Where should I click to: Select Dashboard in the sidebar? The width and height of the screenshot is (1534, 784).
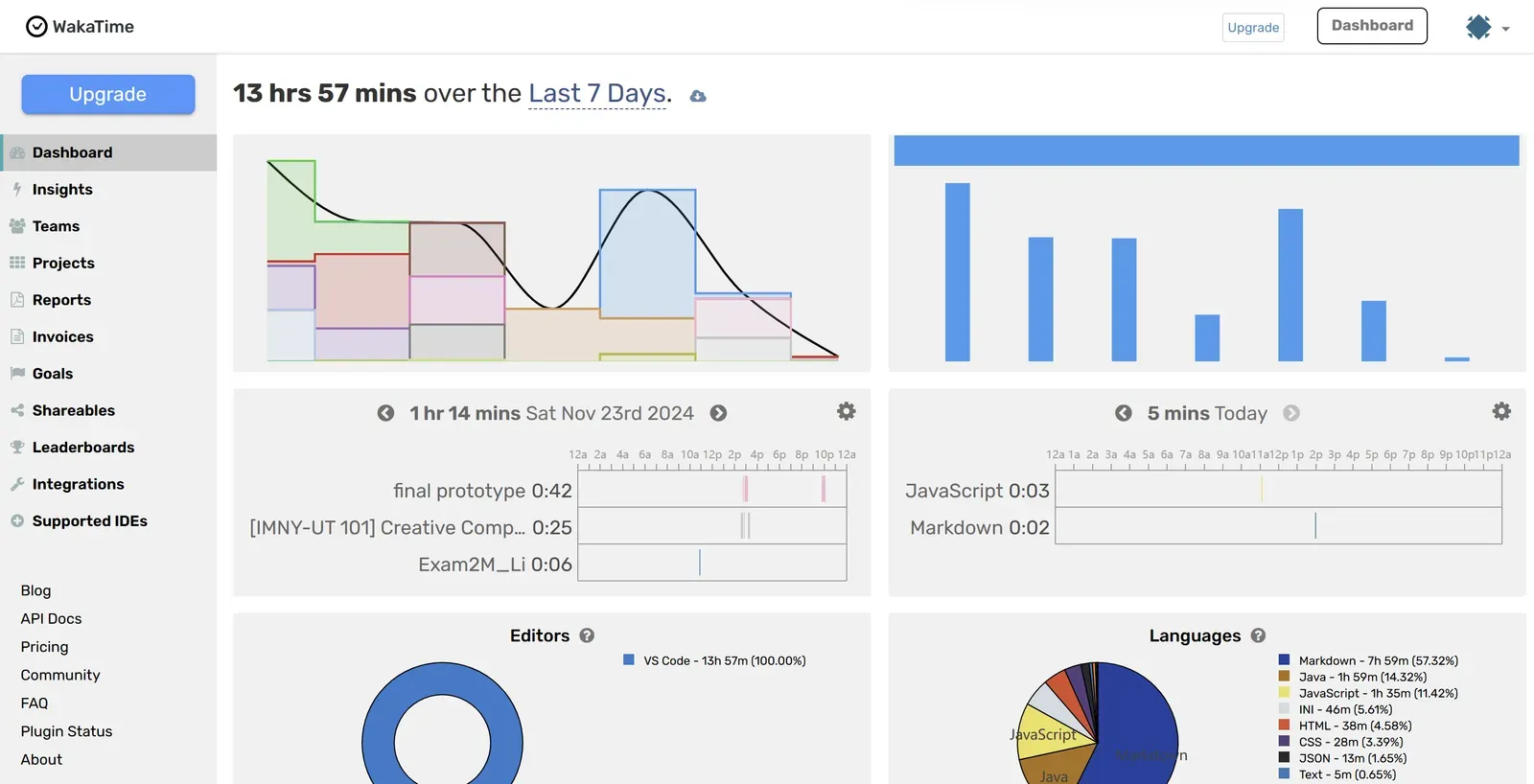pyautogui.click(x=108, y=152)
